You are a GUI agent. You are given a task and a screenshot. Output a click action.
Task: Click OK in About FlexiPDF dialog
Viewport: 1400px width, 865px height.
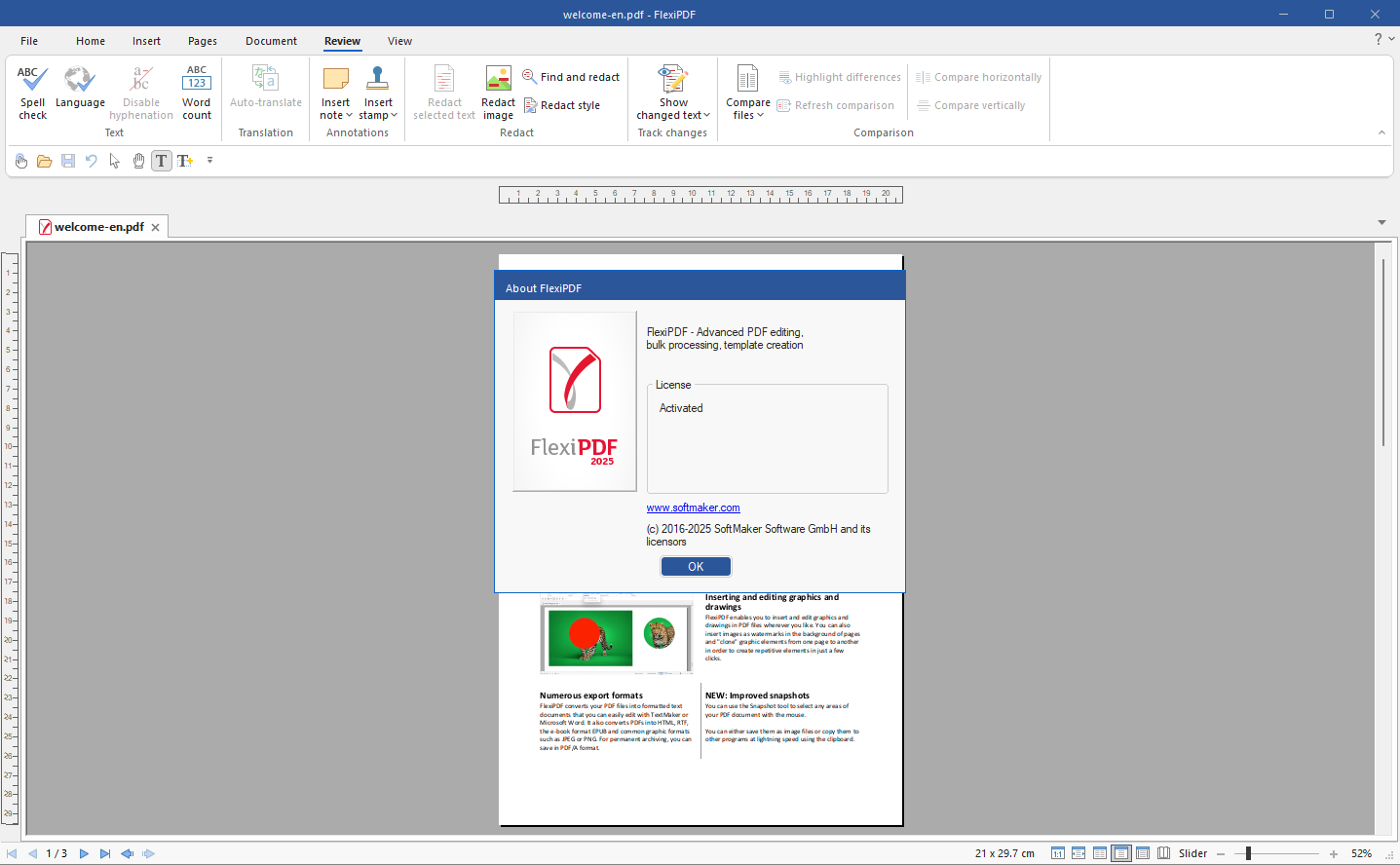coord(696,566)
